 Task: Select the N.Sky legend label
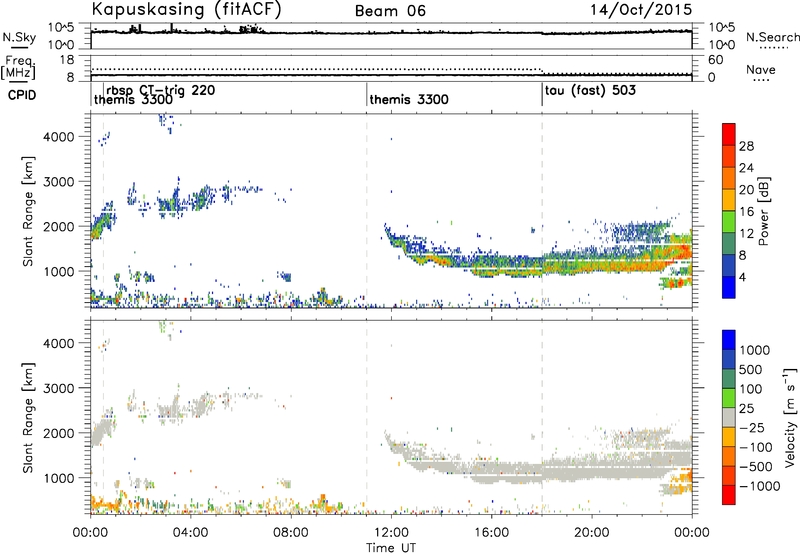click(x=19, y=38)
